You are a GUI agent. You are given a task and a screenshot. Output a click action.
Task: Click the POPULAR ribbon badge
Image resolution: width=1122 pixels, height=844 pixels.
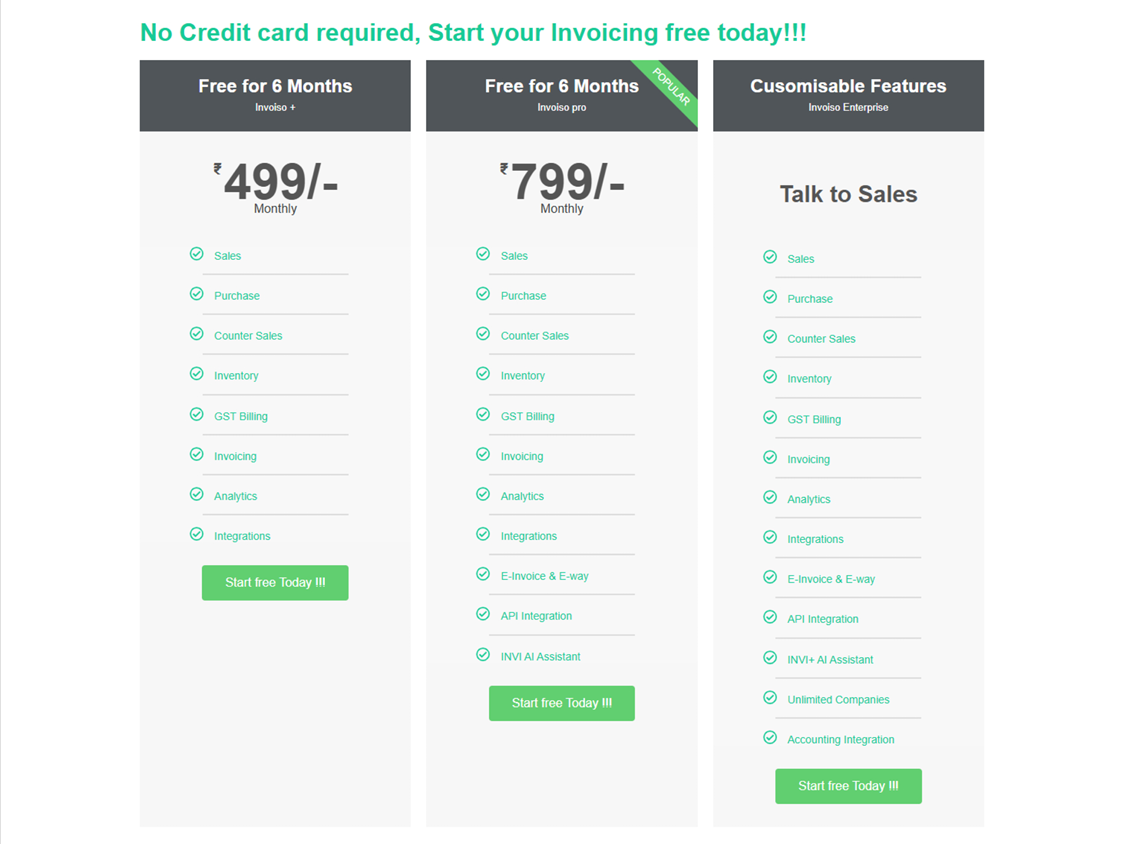pyautogui.click(x=671, y=87)
